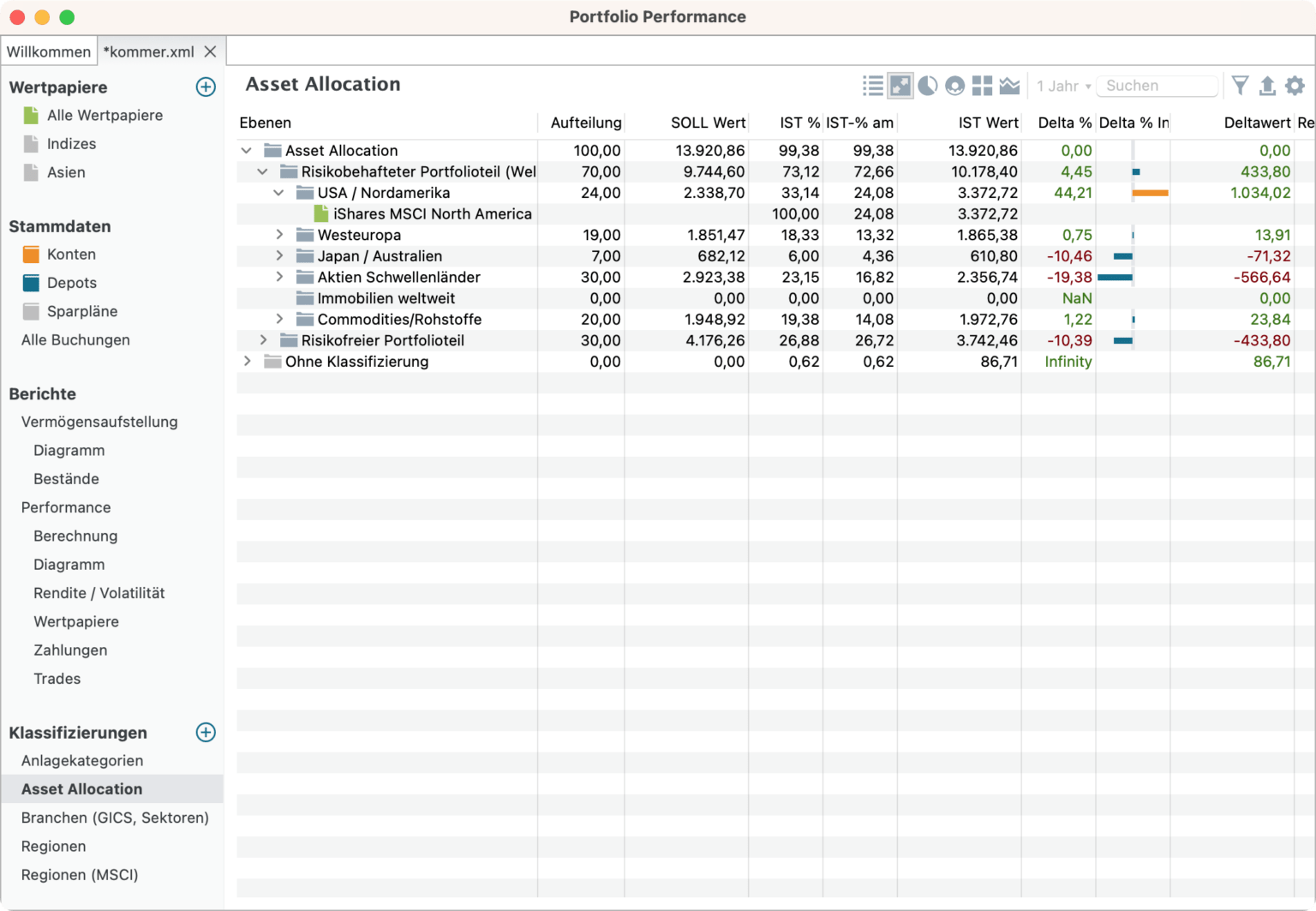Open the settings gear

pos(1295,86)
